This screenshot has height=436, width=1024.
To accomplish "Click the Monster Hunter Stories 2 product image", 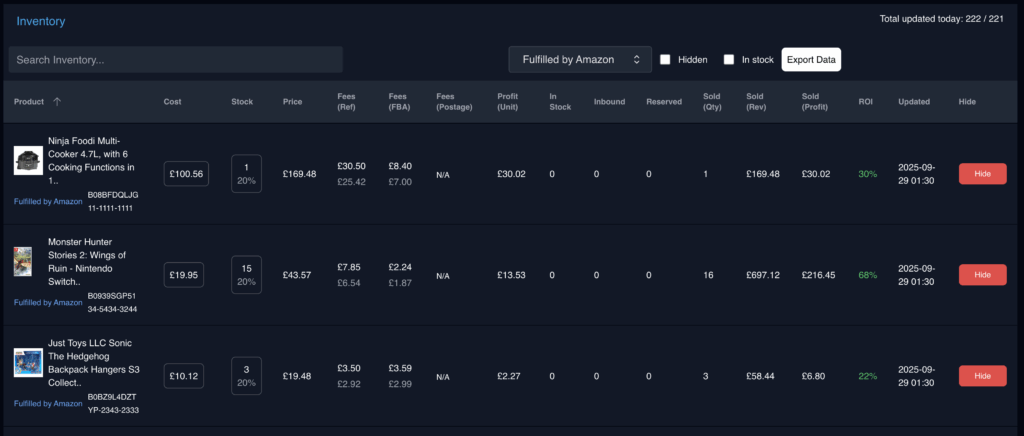I will pyautogui.click(x=23, y=261).
